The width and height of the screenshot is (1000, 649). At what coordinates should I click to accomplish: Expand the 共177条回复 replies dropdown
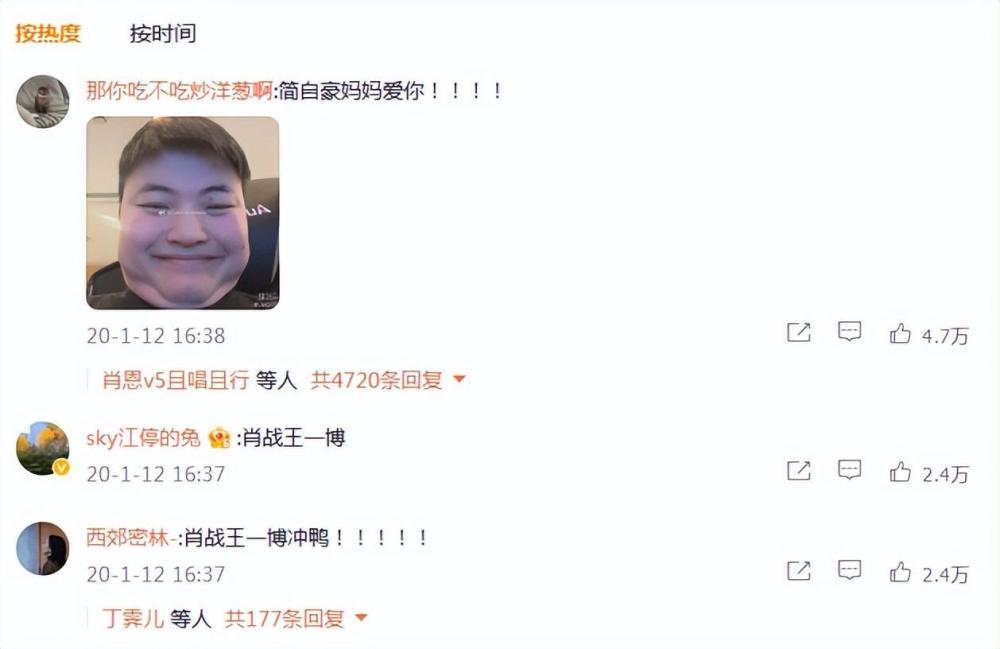click(297, 618)
